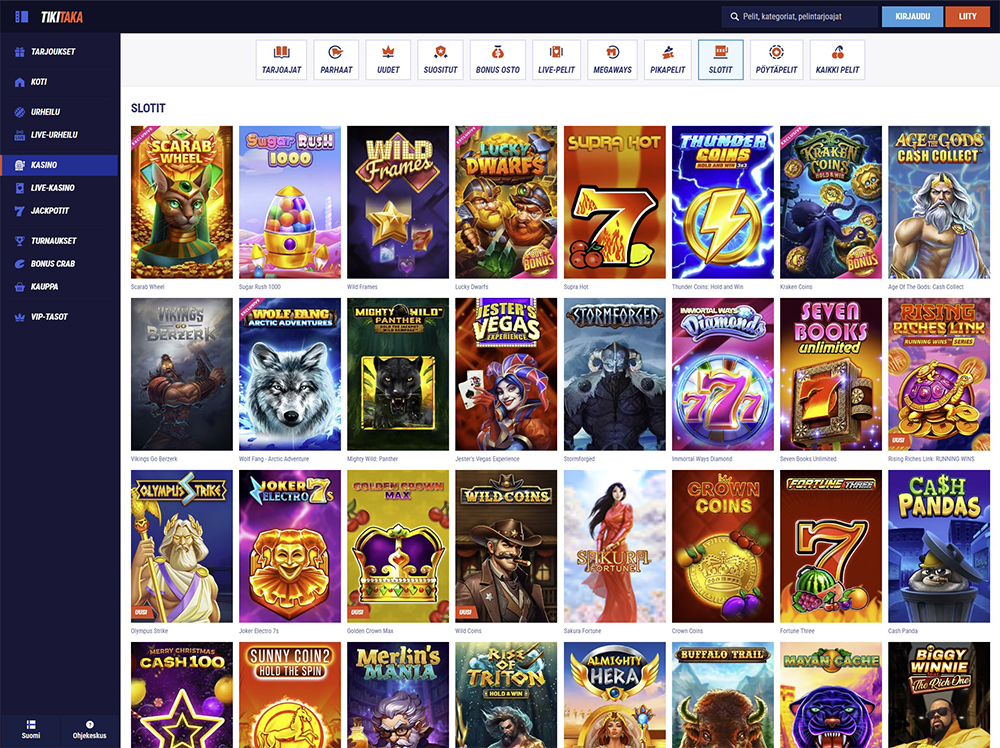Viewport: 1000px width, 748px height.
Task: Open Koti link in sidebar
Action: [x=39, y=82]
